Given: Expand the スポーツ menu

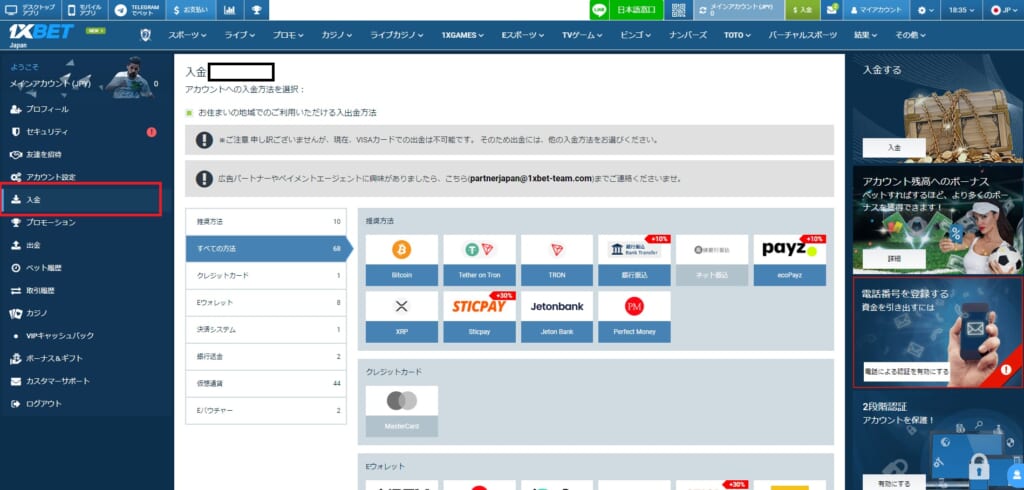Looking at the screenshot, I should pyautogui.click(x=187, y=35).
